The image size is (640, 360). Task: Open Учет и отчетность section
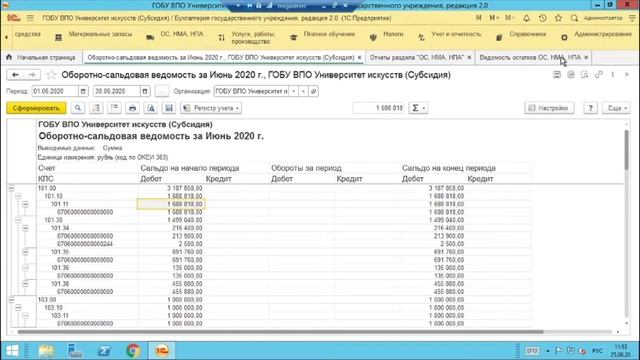(449, 37)
